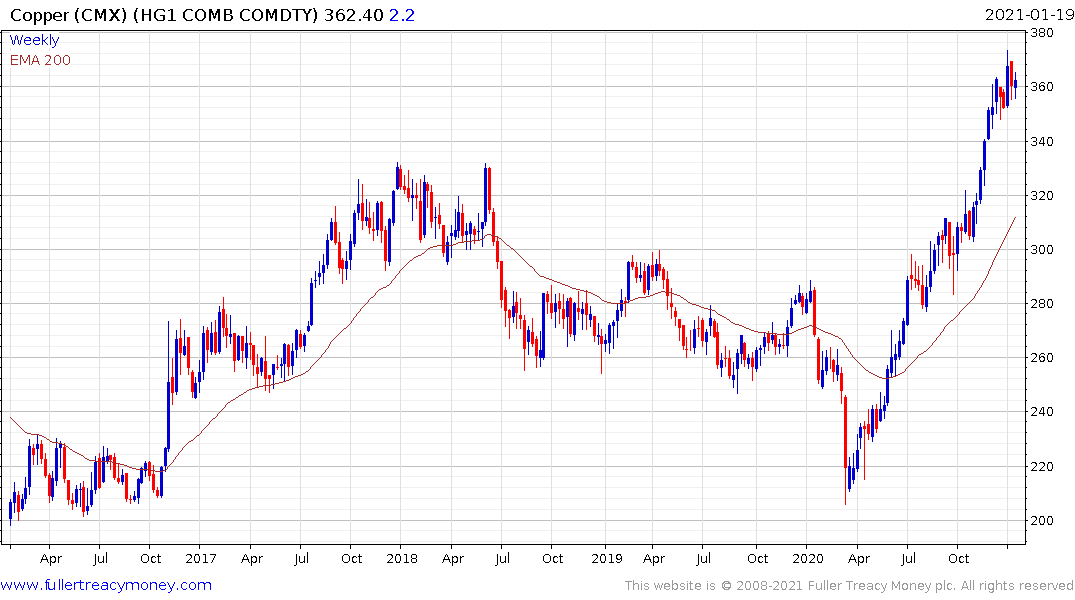Click the 380 price axis label

(1042, 33)
